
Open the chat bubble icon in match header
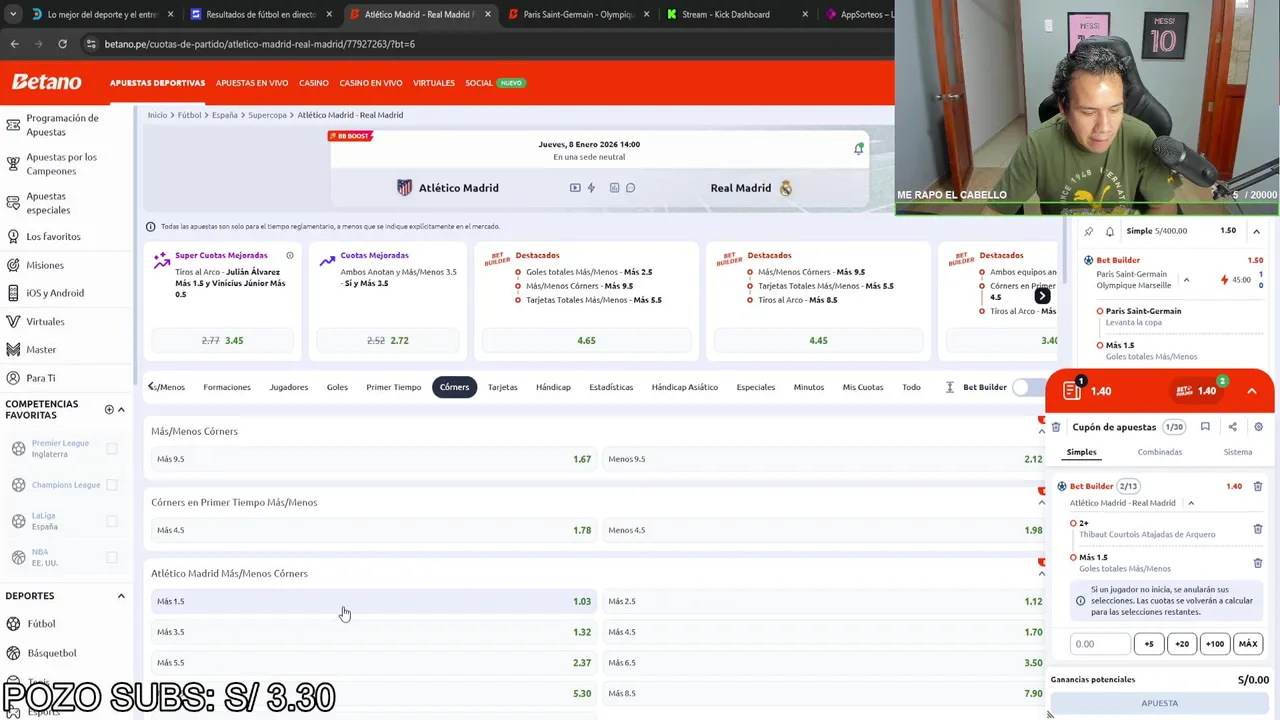click(x=630, y=188)
